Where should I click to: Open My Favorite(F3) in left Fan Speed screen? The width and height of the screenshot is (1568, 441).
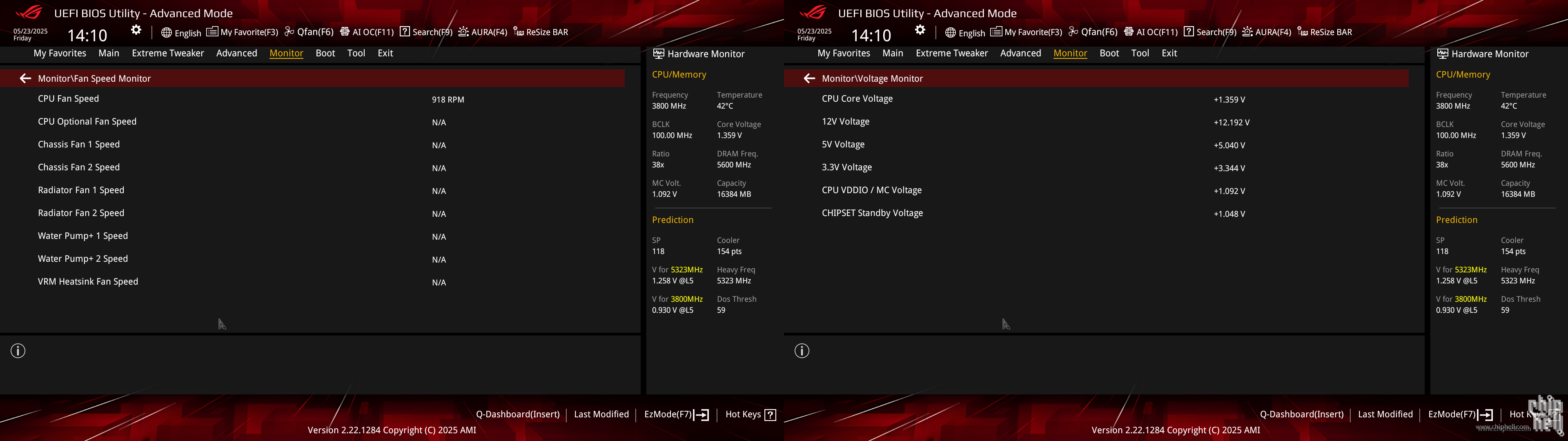tap(242, 32)
